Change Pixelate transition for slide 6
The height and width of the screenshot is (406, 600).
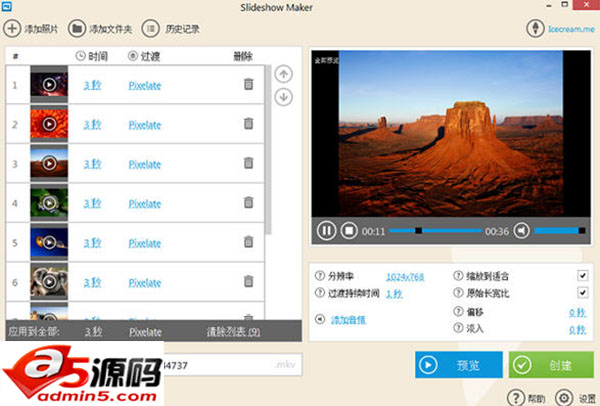pyautogui.click(x=145, y=282)
